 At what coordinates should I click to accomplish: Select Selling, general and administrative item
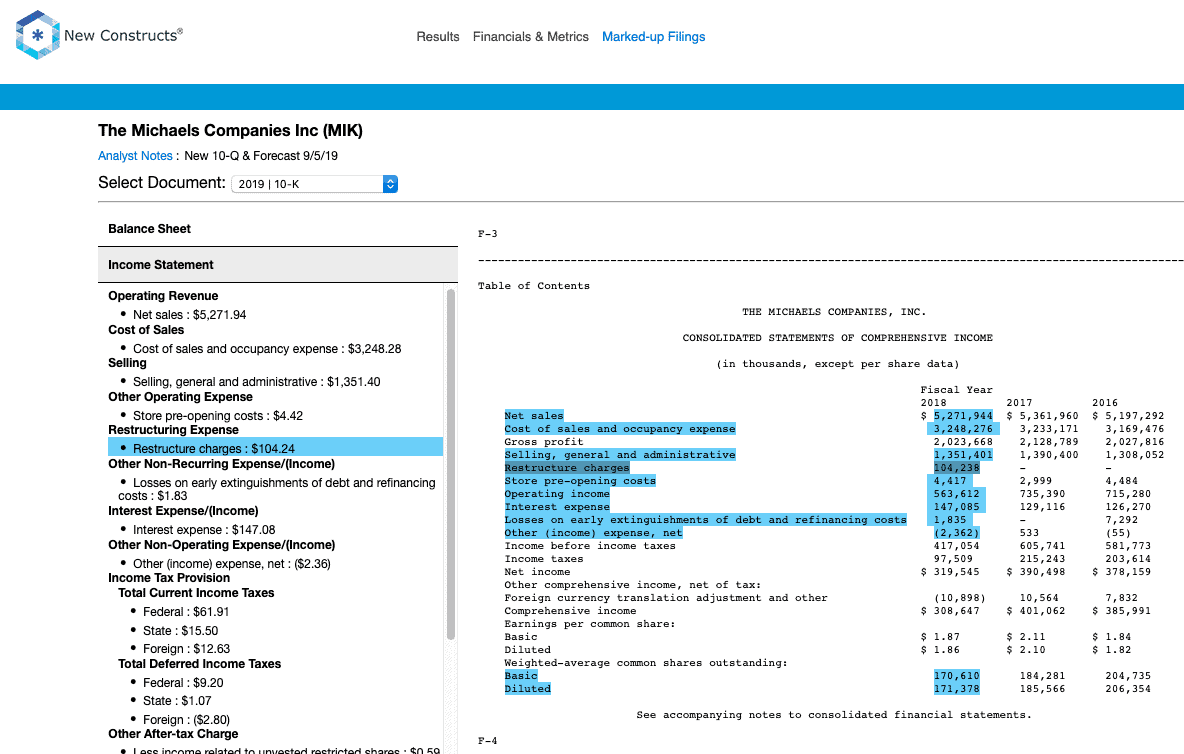pos(257,382)
